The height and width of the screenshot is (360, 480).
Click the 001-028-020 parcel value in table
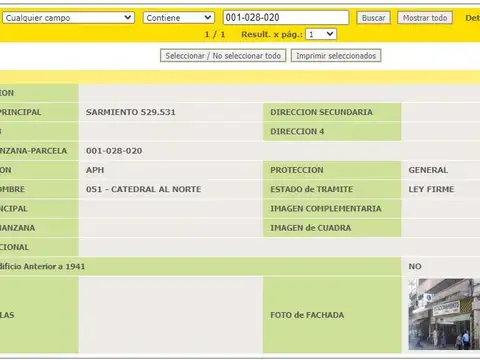(x=114, y=151)
